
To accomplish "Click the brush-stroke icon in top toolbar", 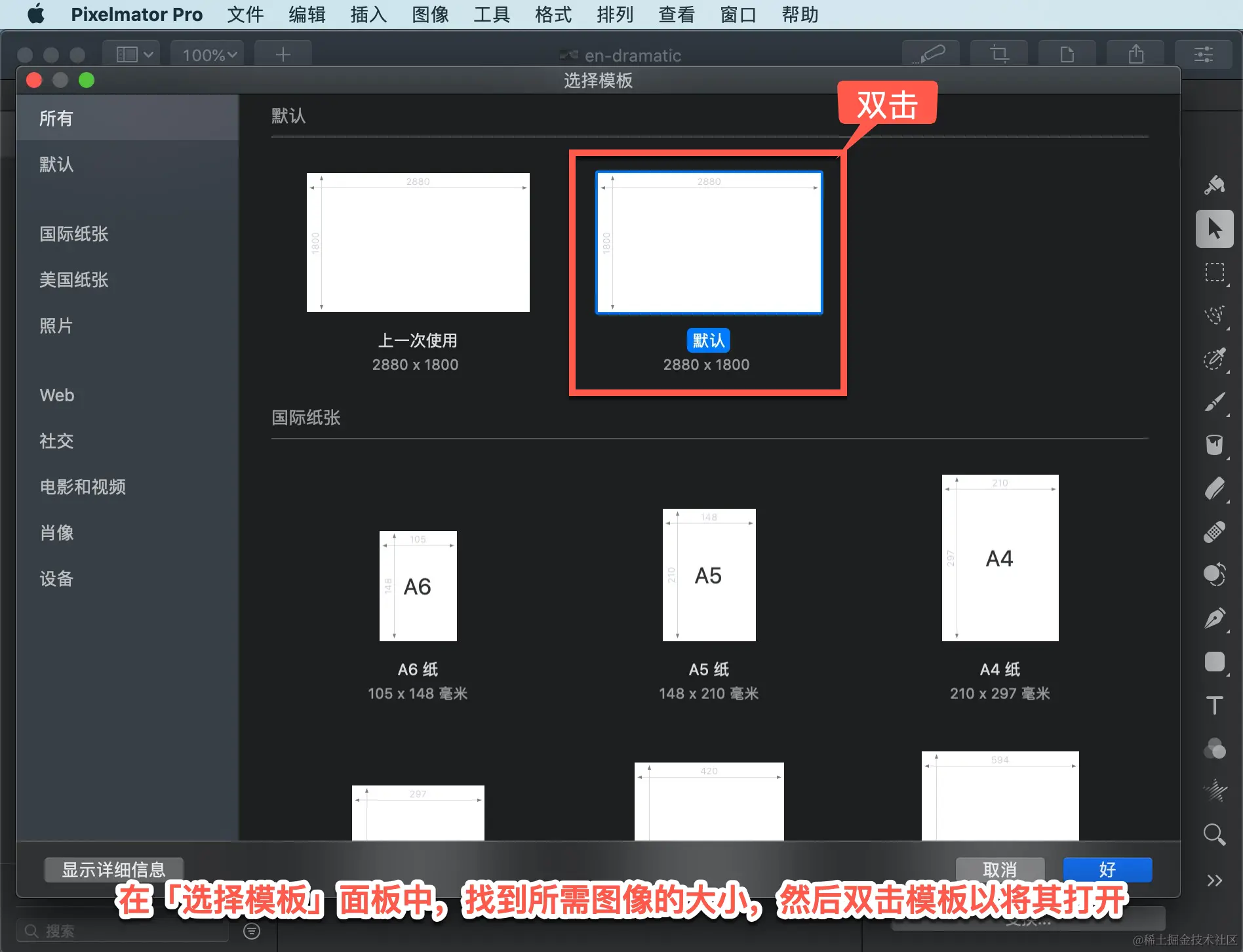I will click(931, 54).
